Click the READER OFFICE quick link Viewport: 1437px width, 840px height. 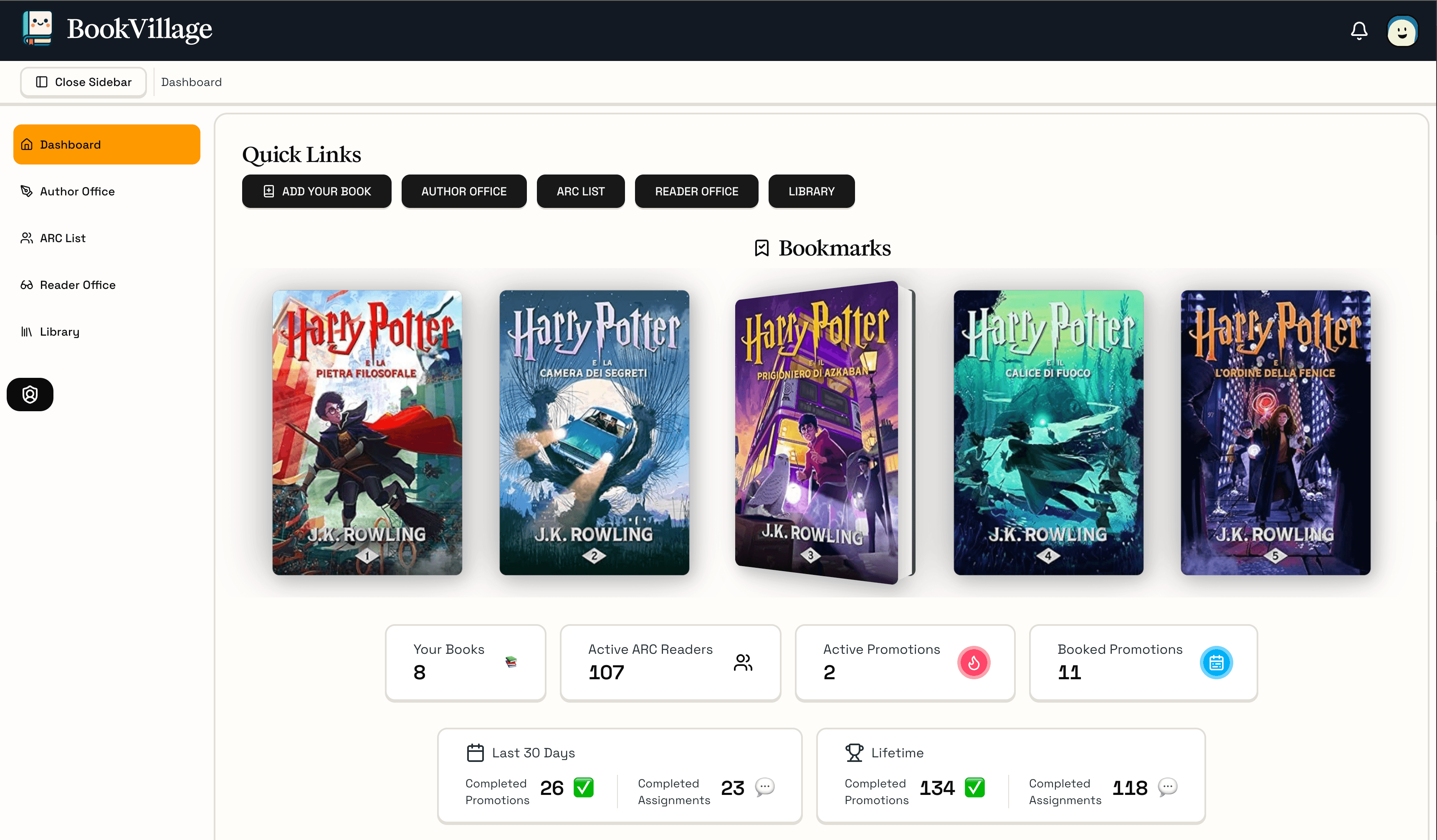point(696,192)
